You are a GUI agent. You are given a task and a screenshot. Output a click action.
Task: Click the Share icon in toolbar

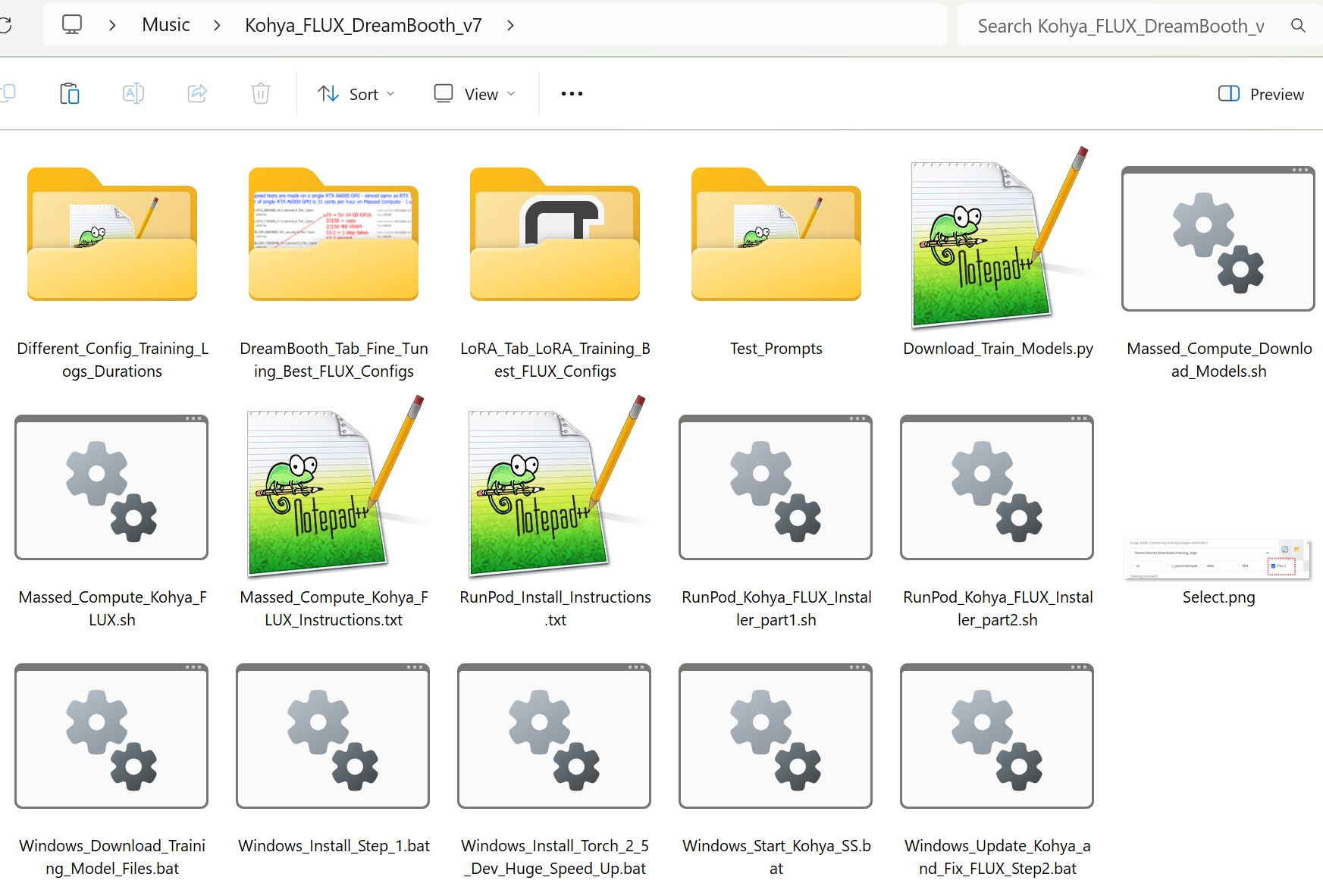tap(197, 93)
